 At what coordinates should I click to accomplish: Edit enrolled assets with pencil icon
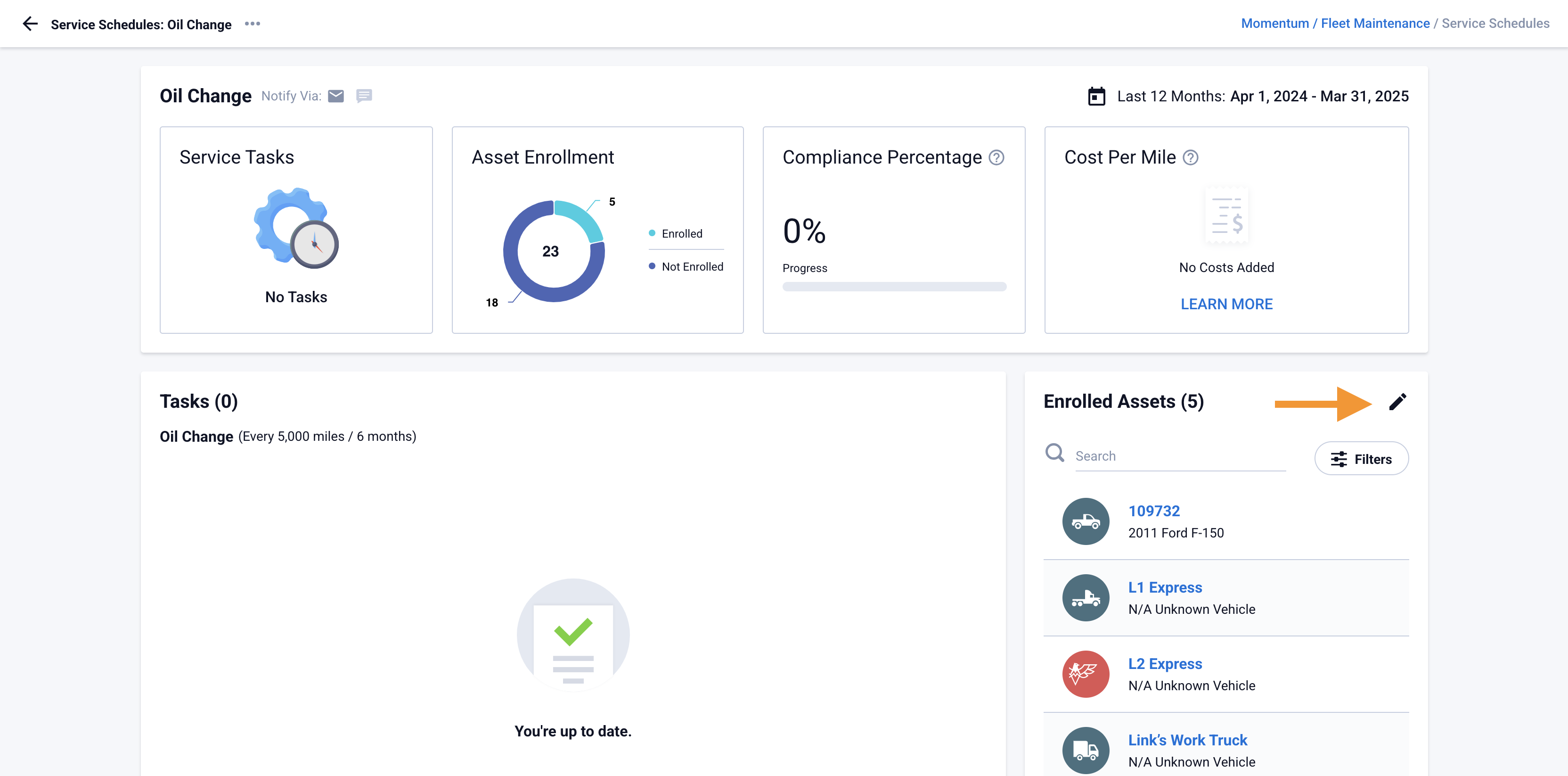[1397, 402]
